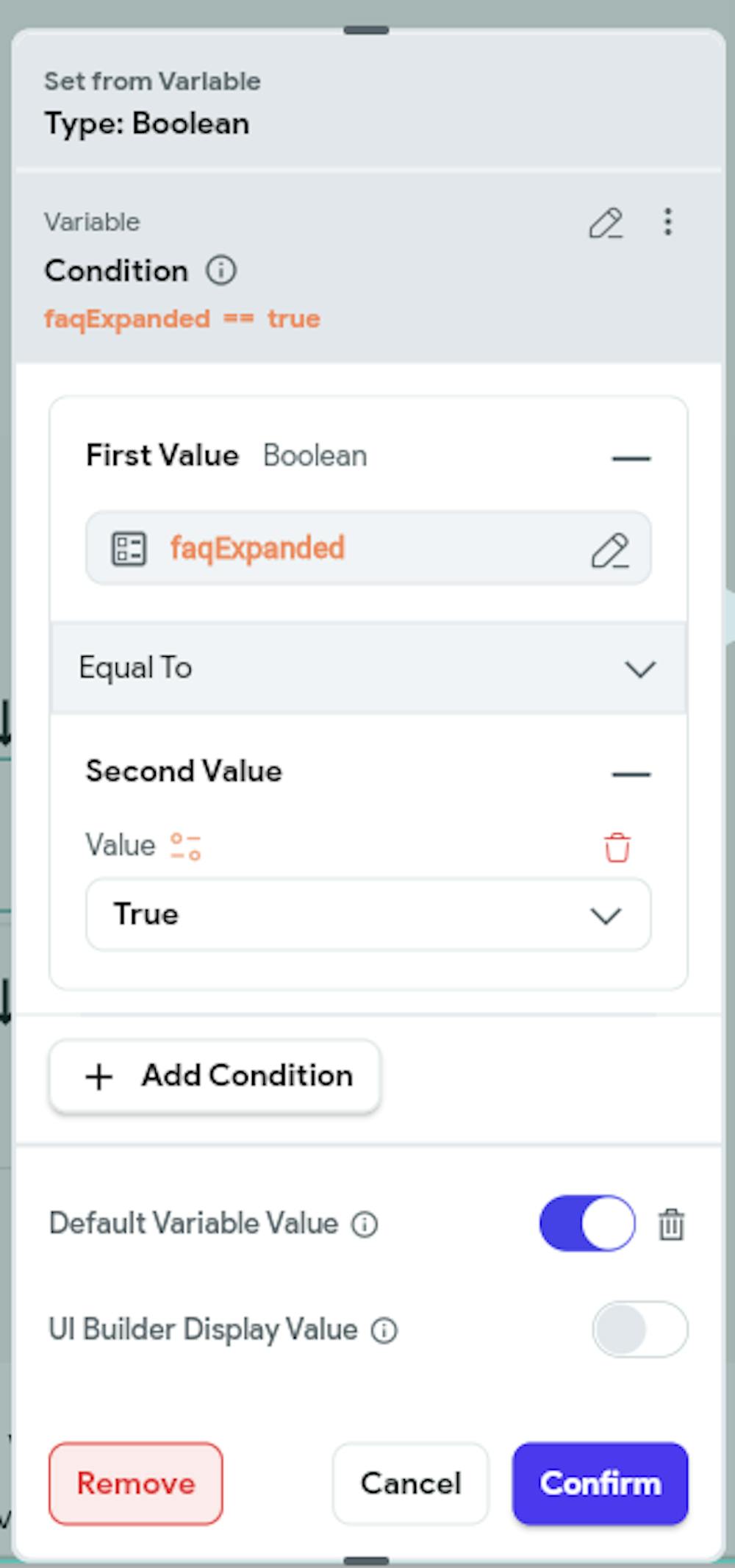Show UI Builder Display Value info icon
Image resolution: width=735 pixels, height=1568 pixels.
click(384, 1330)
